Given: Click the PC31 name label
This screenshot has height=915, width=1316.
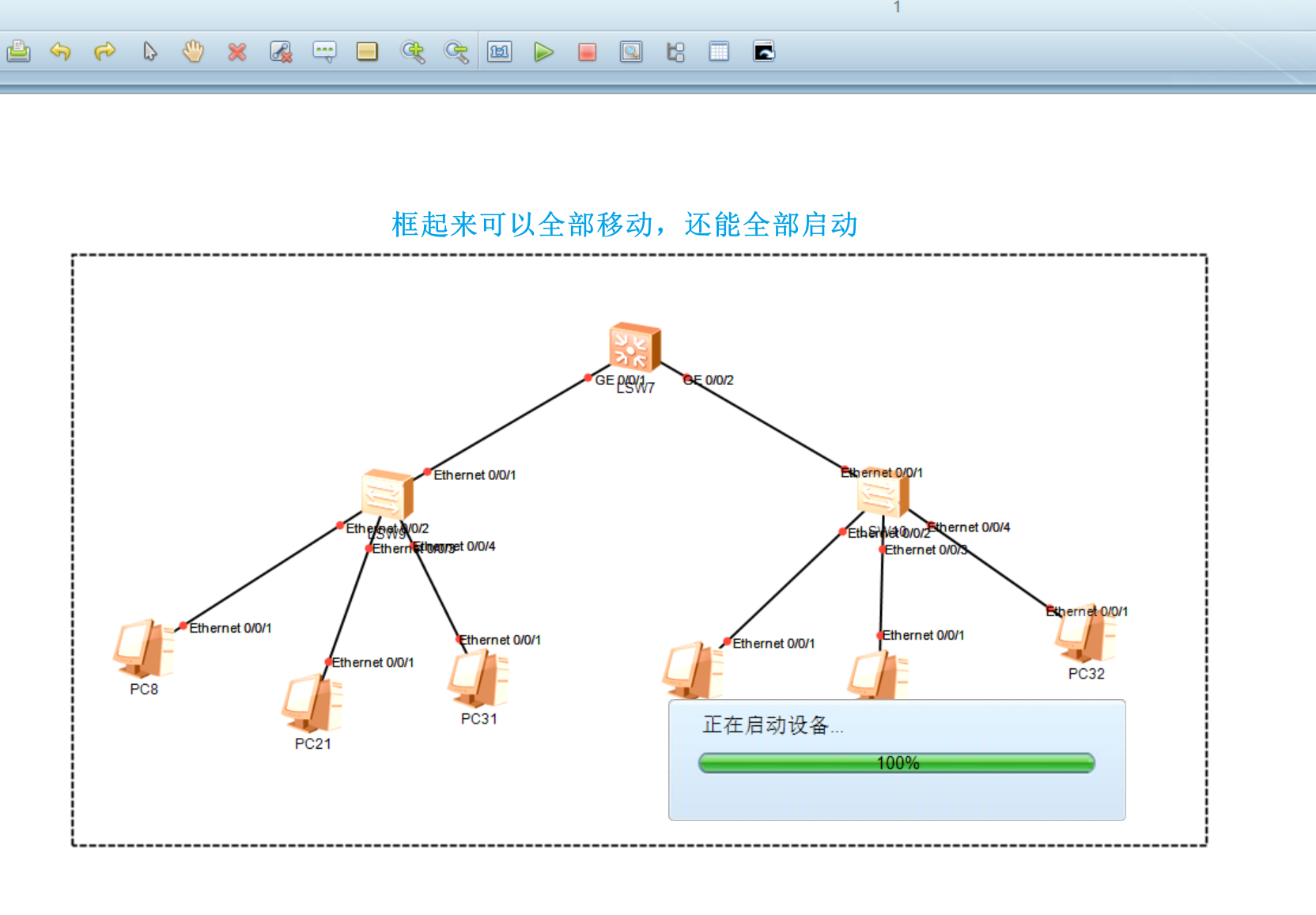Looking at the screenshot, I should (x=479, y=719).
